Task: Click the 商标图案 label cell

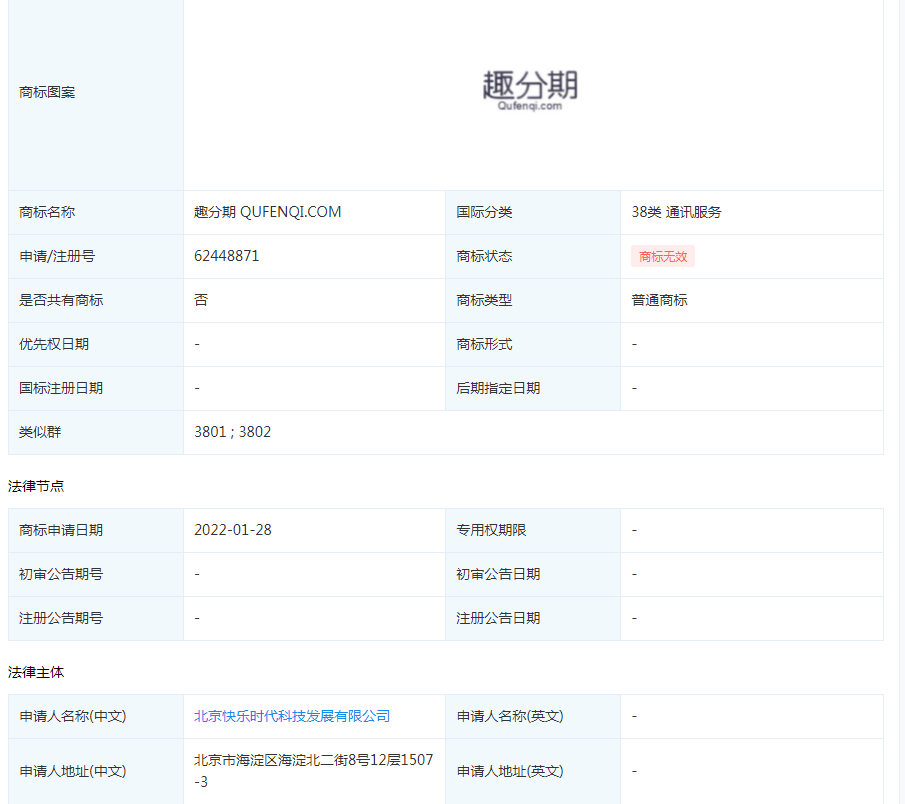Action: coord(47,92)
